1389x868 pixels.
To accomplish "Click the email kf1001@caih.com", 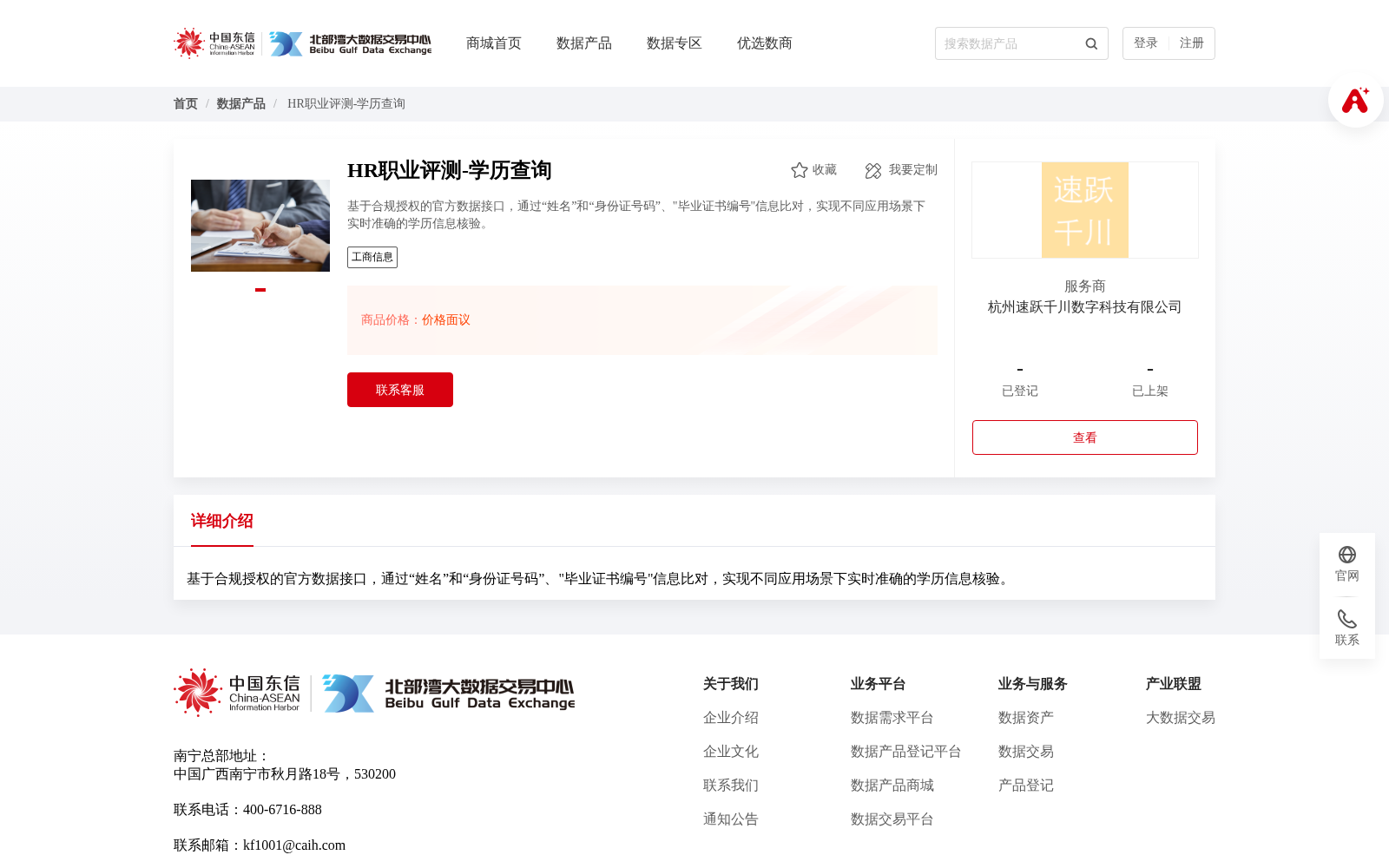I will click(x=294, y=845).
